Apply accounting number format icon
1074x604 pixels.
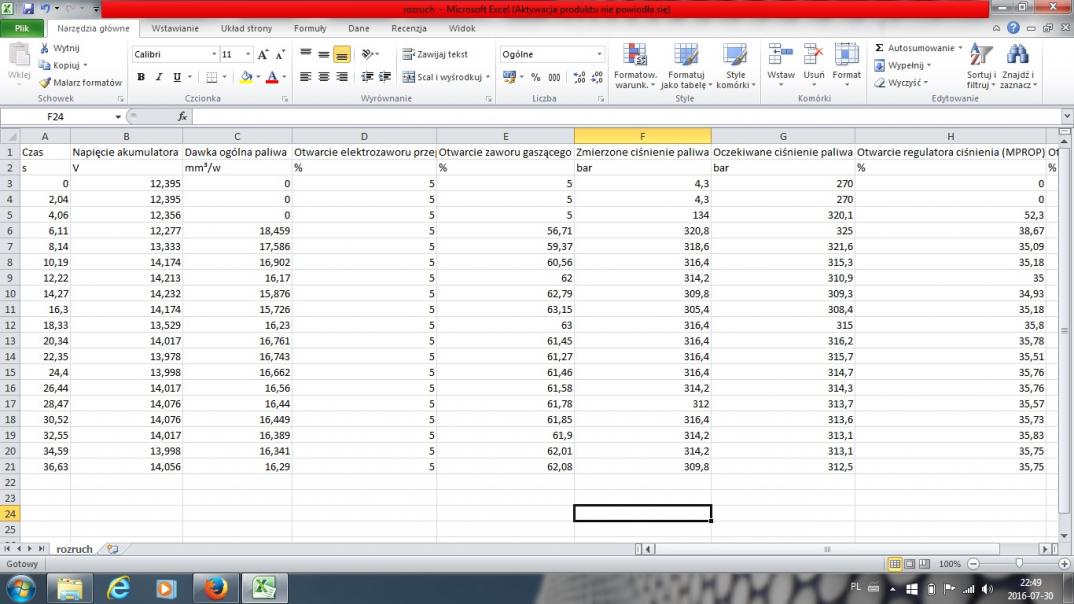click(509, 77)
